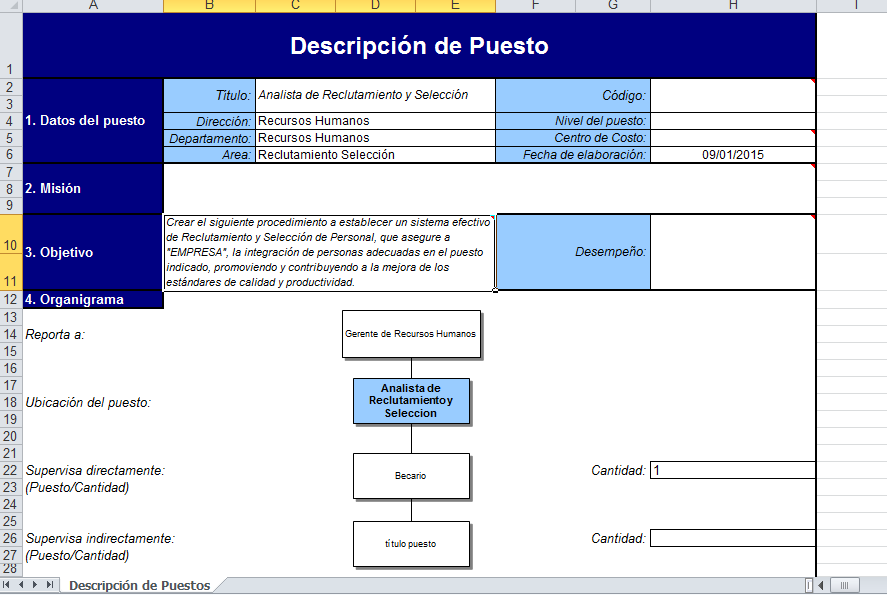Select the título puesto organigram box
Image resolution: width=888 pixels, height=596 pixels.
[411, 544]
